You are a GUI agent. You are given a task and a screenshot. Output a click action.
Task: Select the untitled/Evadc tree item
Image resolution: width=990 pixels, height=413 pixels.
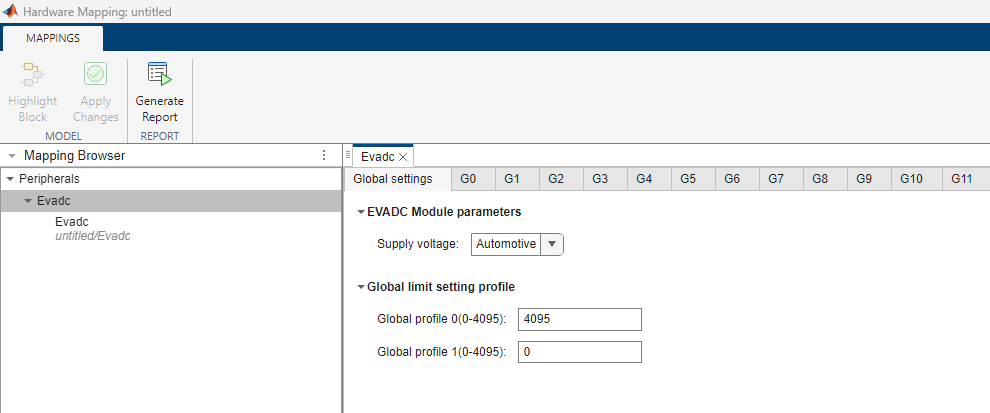point(93,229)
